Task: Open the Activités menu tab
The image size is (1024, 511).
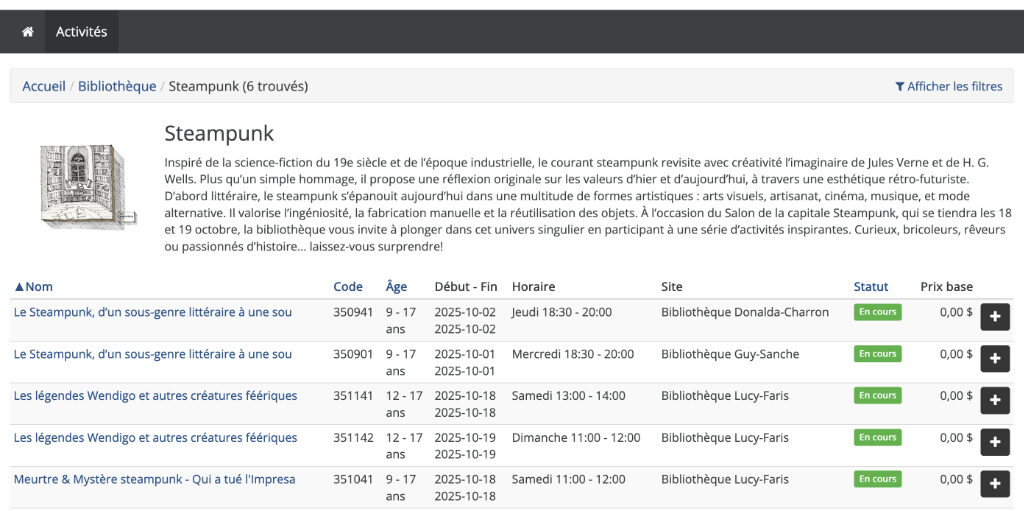Action: [x=81, y=32]
